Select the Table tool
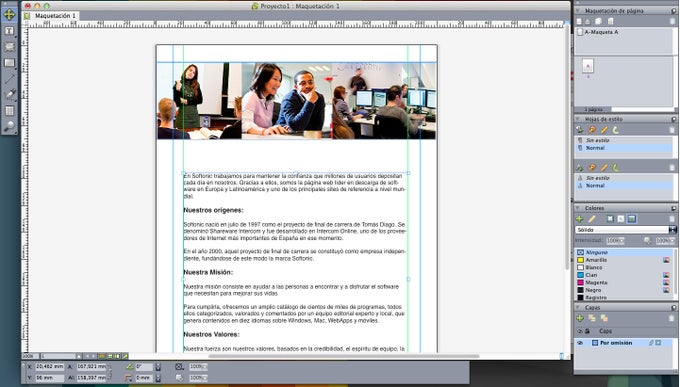680x387 pixels. [x=9, y=111]
